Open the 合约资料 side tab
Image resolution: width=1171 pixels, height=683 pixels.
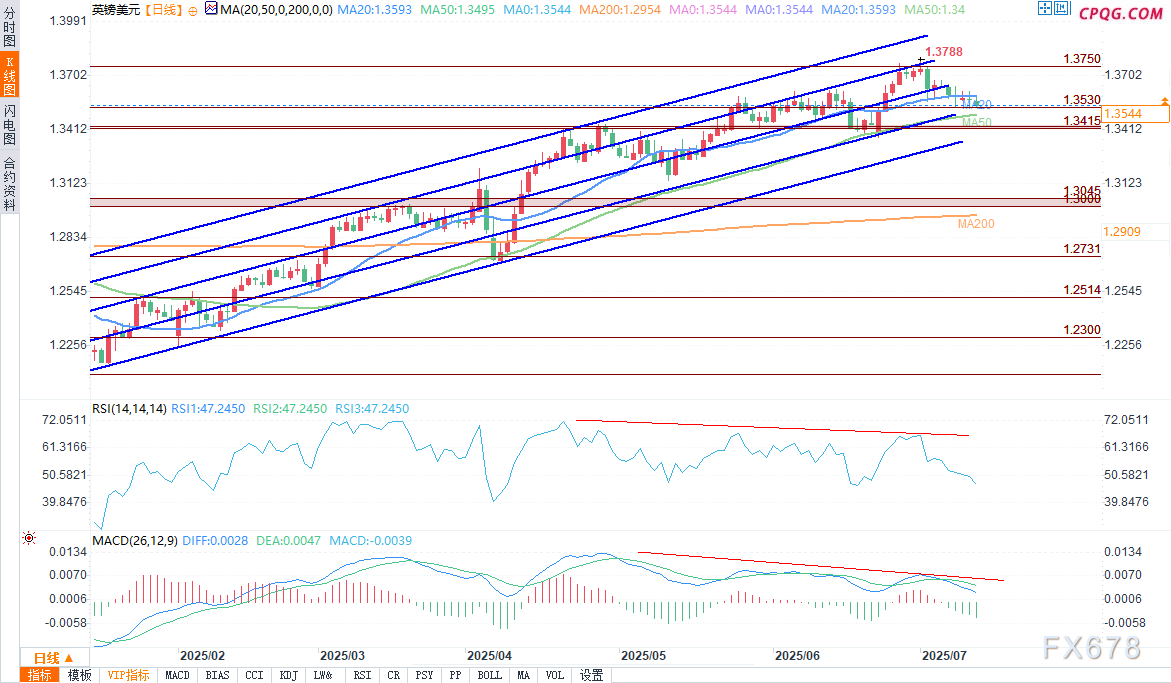click(9, 183)
